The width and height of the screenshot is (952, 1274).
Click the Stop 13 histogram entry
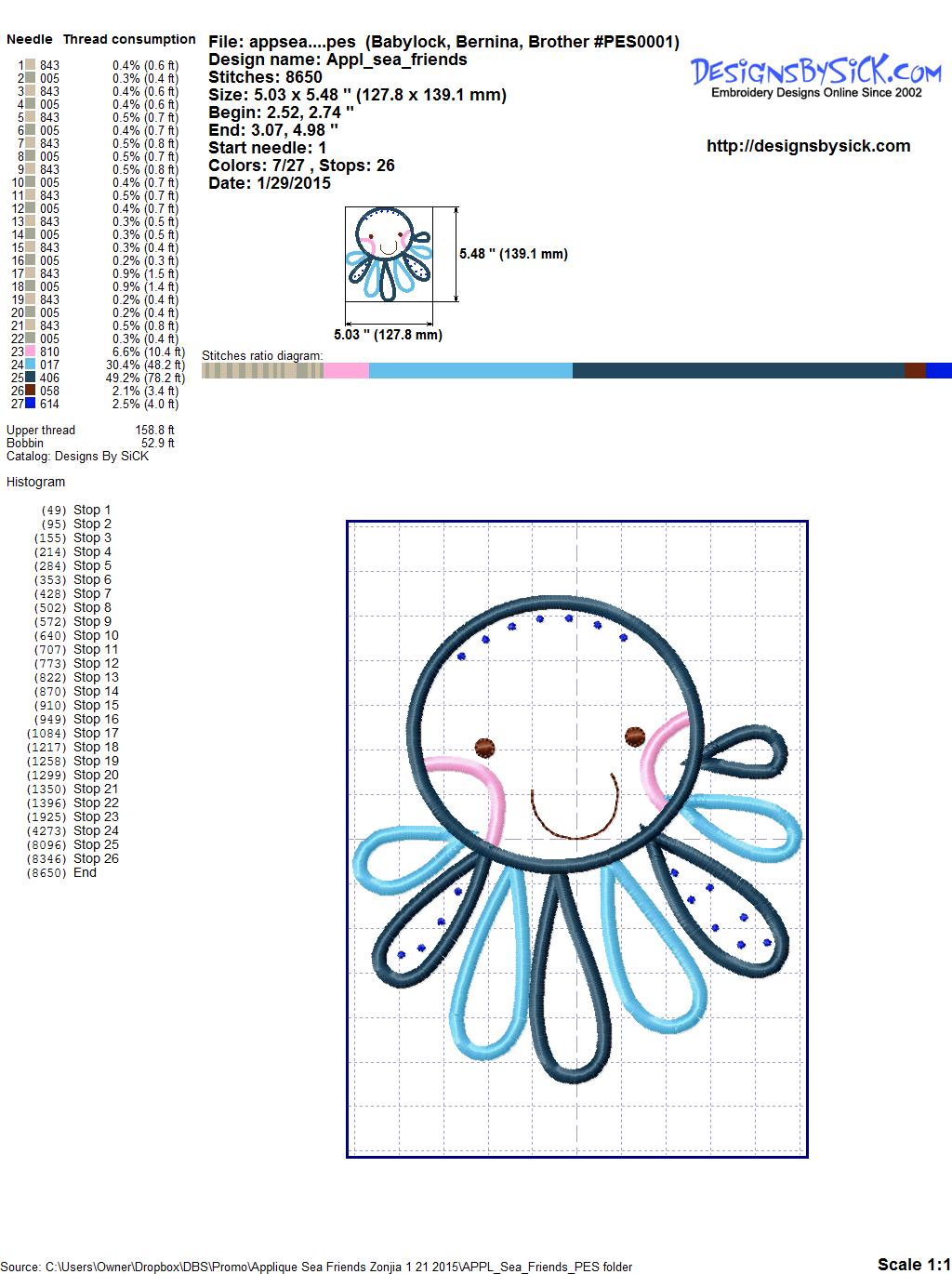(96, 677)
